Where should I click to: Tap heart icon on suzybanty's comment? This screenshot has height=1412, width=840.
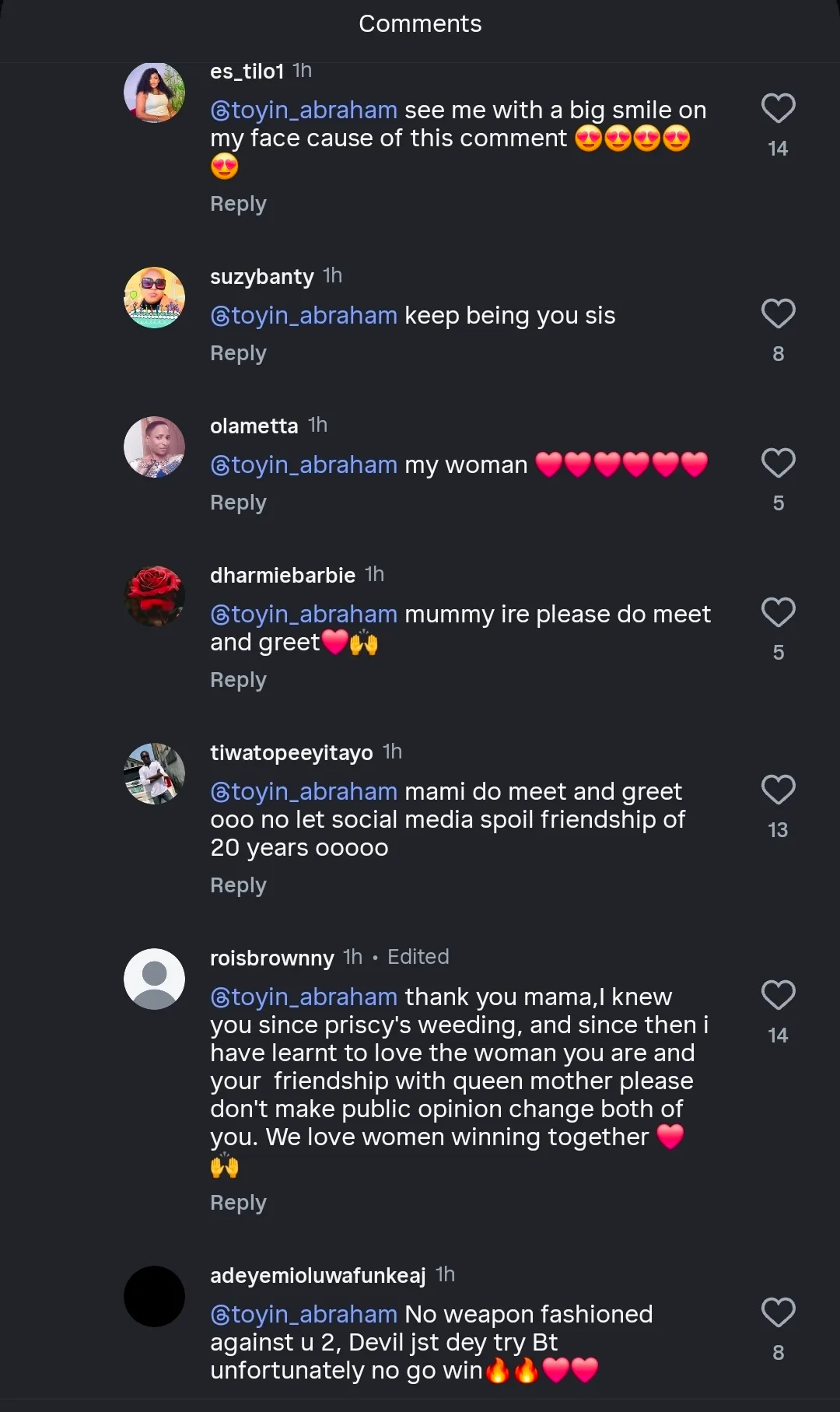click(x=778, y=314)
